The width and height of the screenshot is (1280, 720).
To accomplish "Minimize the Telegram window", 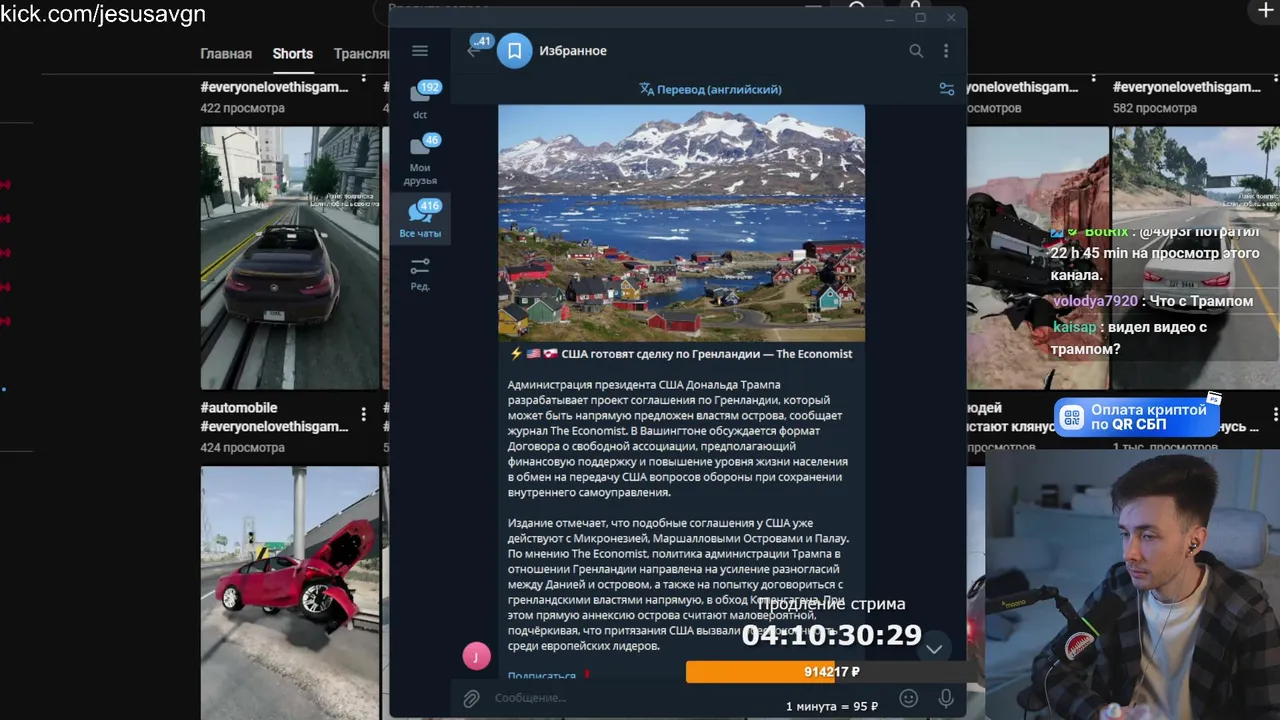I will 890,17.
